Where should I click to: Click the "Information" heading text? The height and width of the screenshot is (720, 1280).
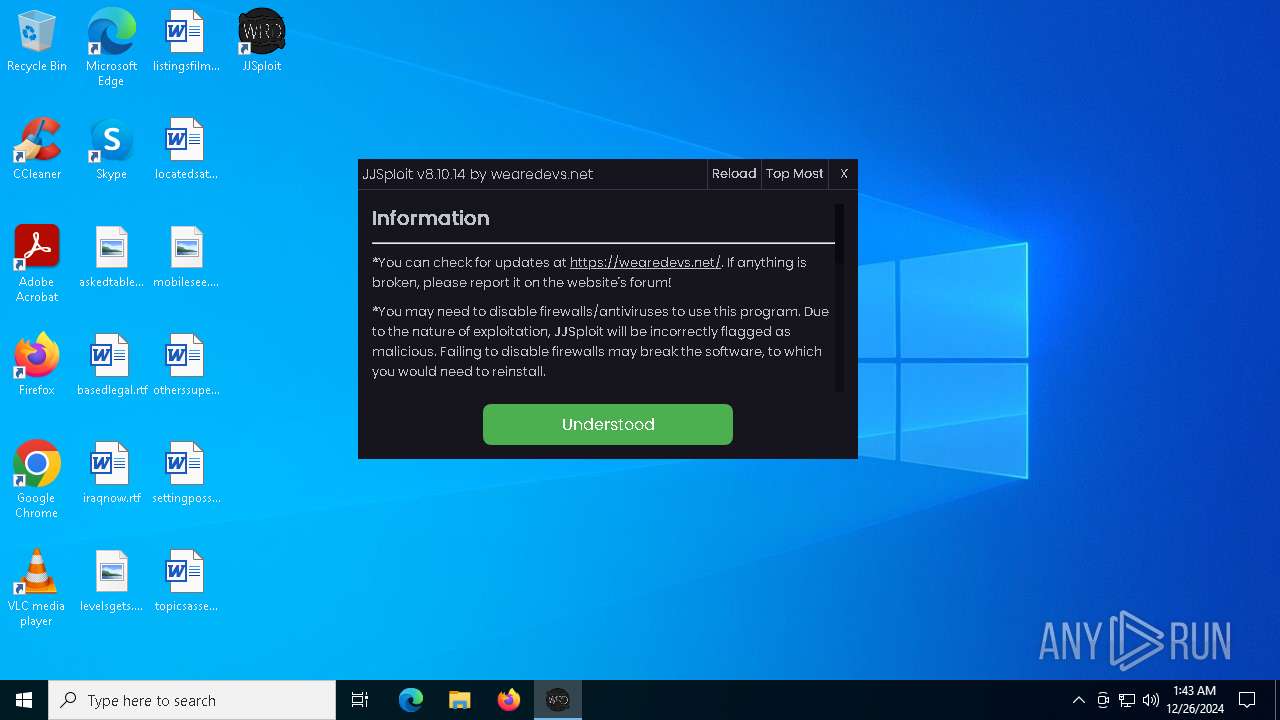[x=431, y=218]
